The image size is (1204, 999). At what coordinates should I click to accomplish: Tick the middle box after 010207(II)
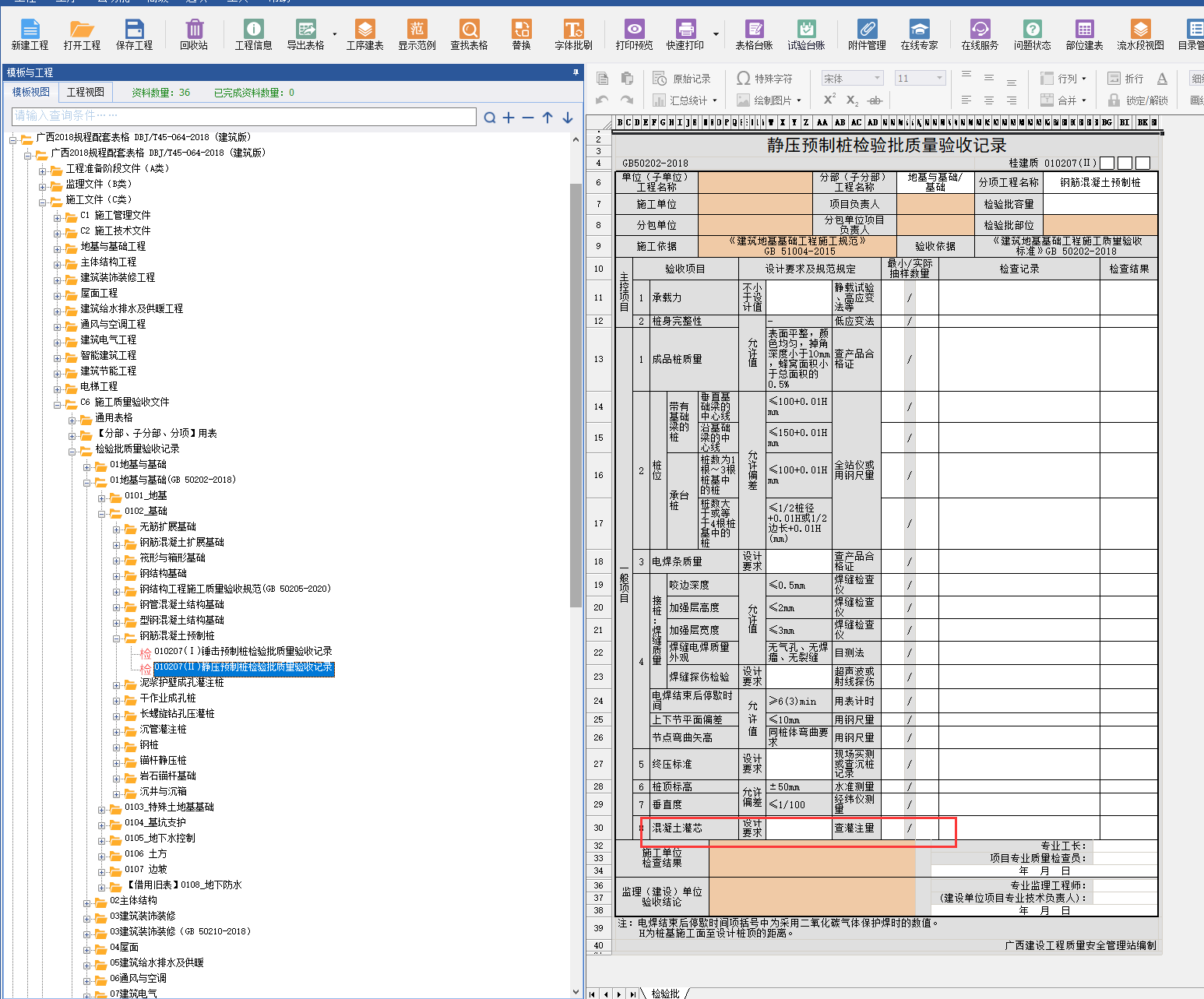point(1125,163)
